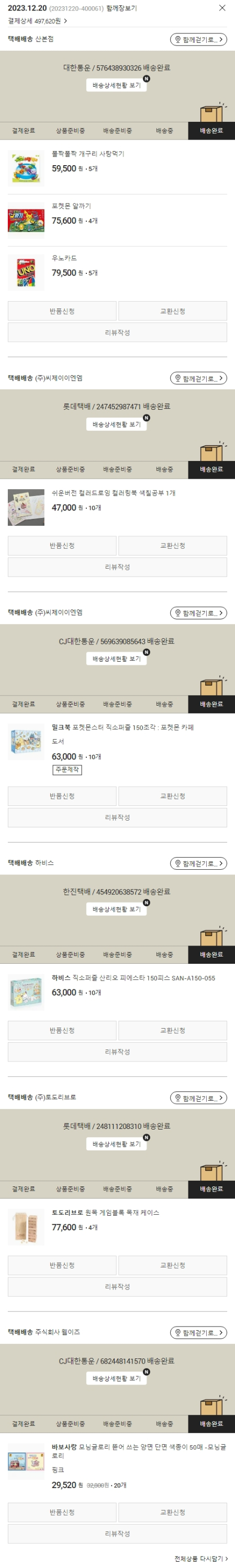
Task: Select 배송중 step in 한진택배 tracker
Action: pyautogui.click(x=164, y=954)
